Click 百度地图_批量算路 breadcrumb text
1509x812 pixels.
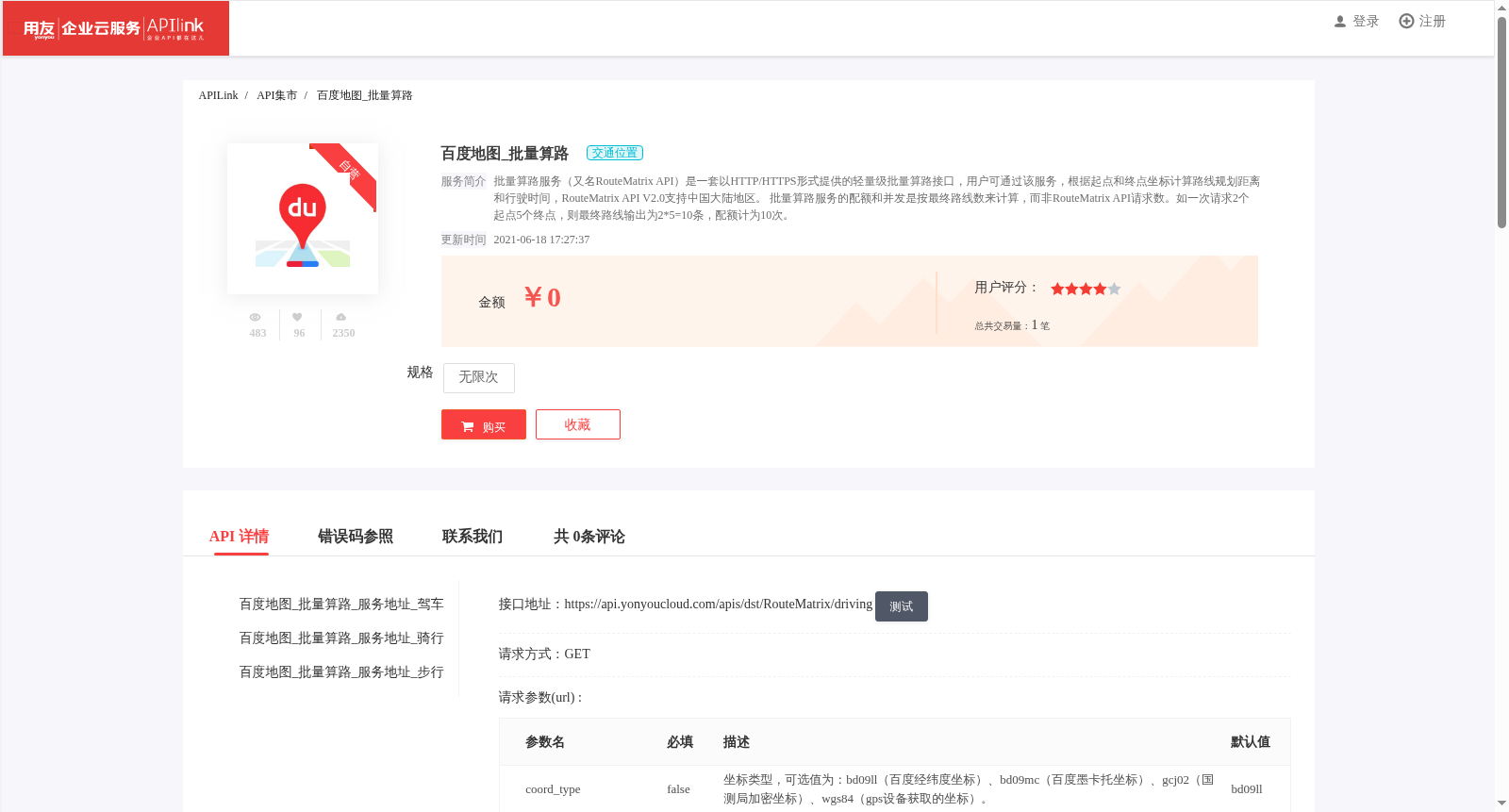click(x=364, y=95)
